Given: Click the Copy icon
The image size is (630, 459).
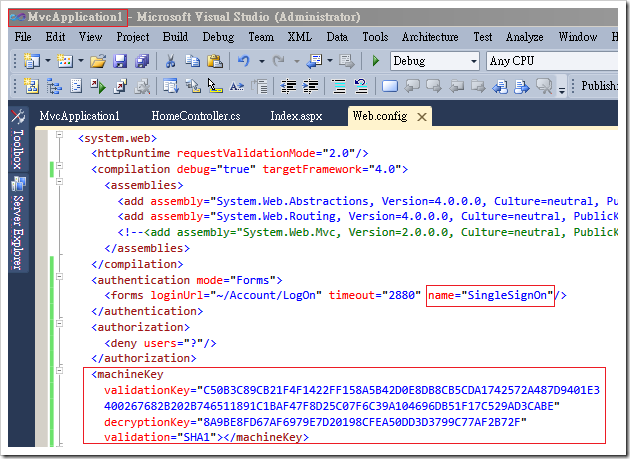Looking at the screenshot, I should tap(192, 61).
